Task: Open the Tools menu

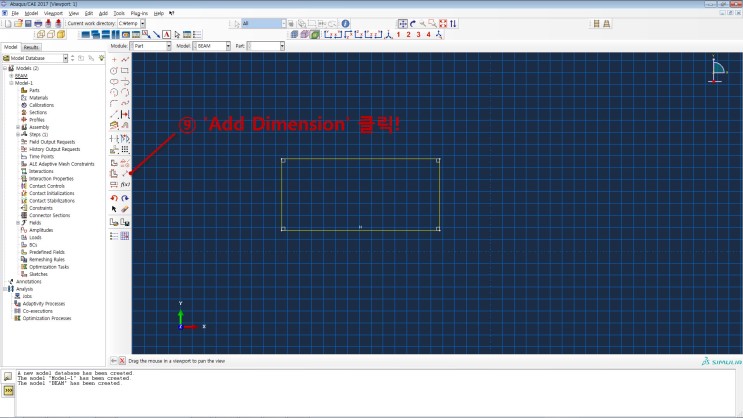Action: pyautogui.click(x=119, y=13)
